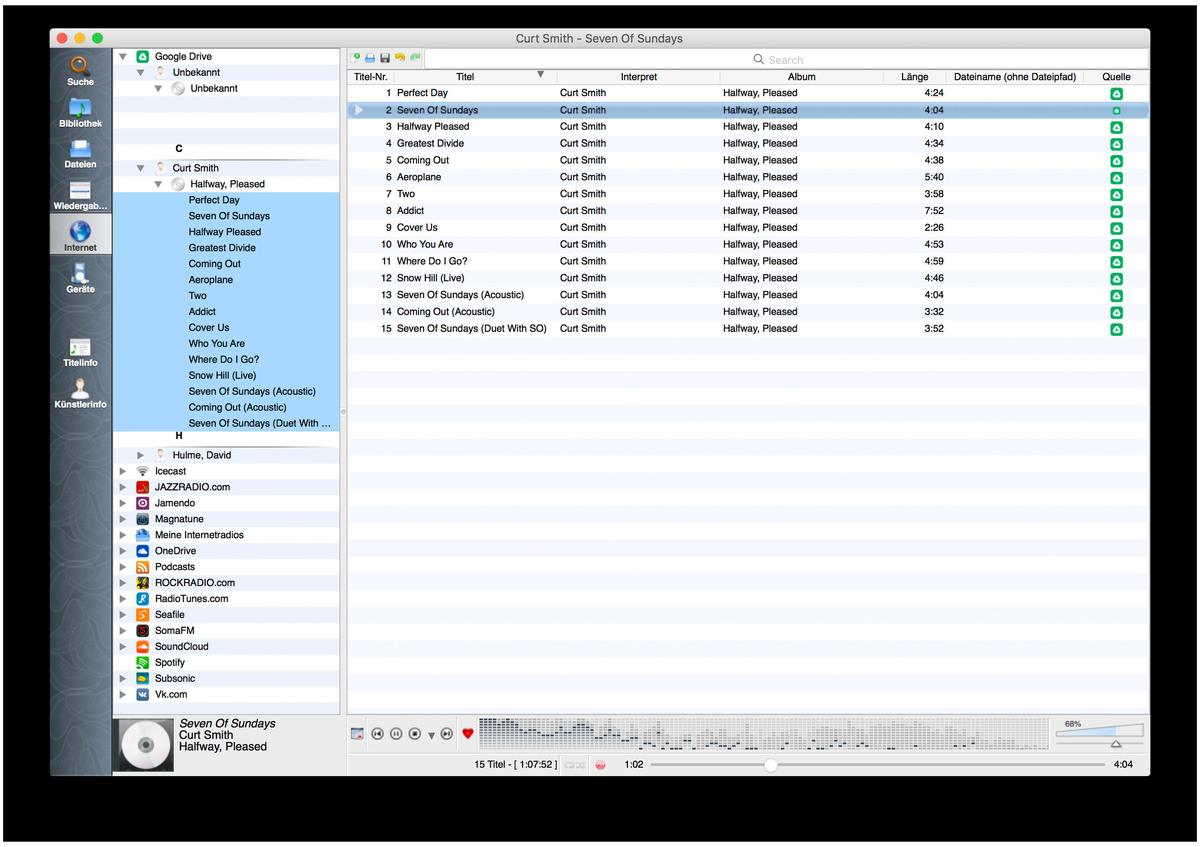Image resolution: width=1200 pixels, height=847 pixels.
Task: Switch to Bibliothek sidebar tab
Action: point(80,111)
